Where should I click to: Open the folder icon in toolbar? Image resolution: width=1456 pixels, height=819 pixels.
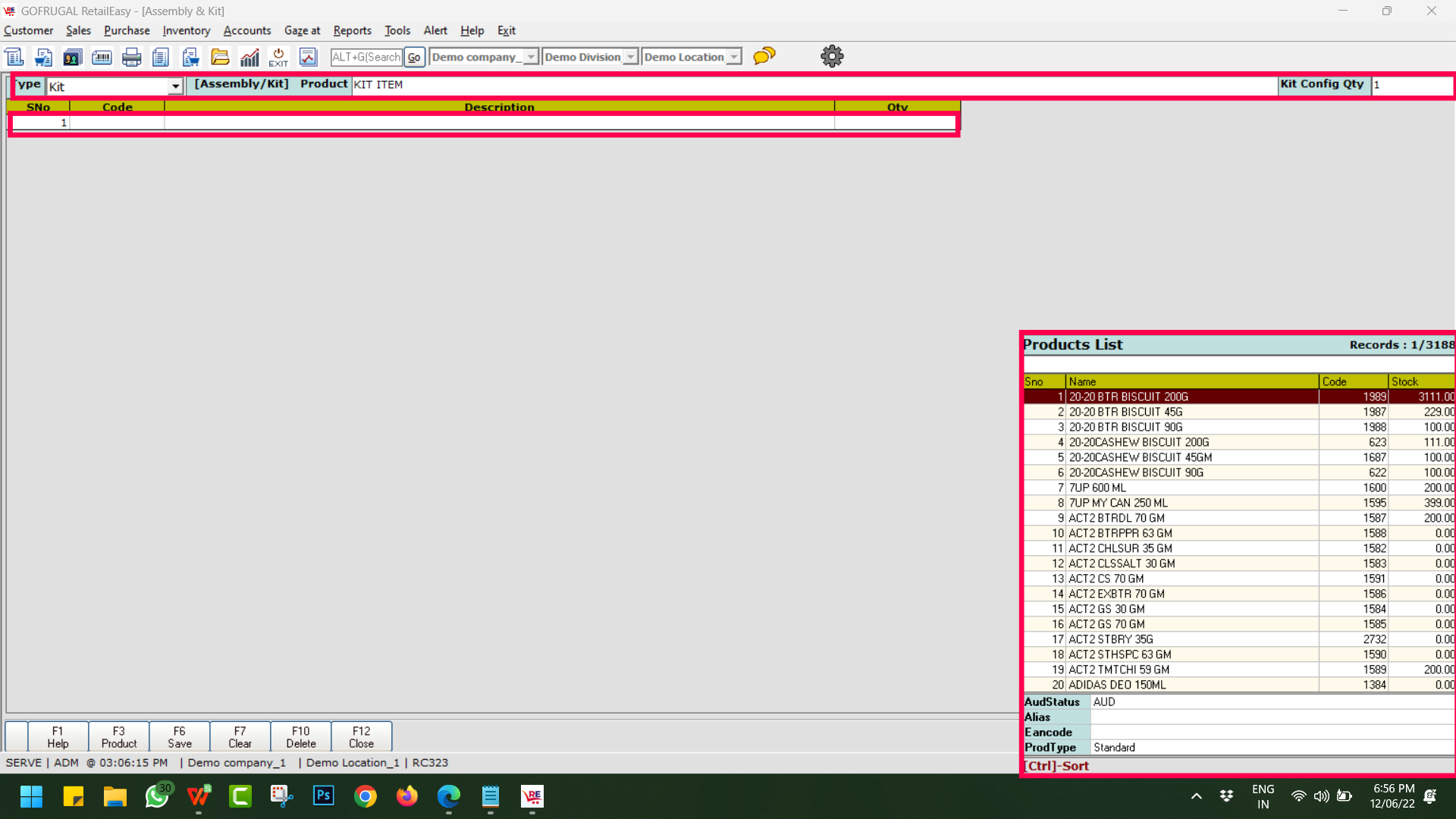(220, 57)
